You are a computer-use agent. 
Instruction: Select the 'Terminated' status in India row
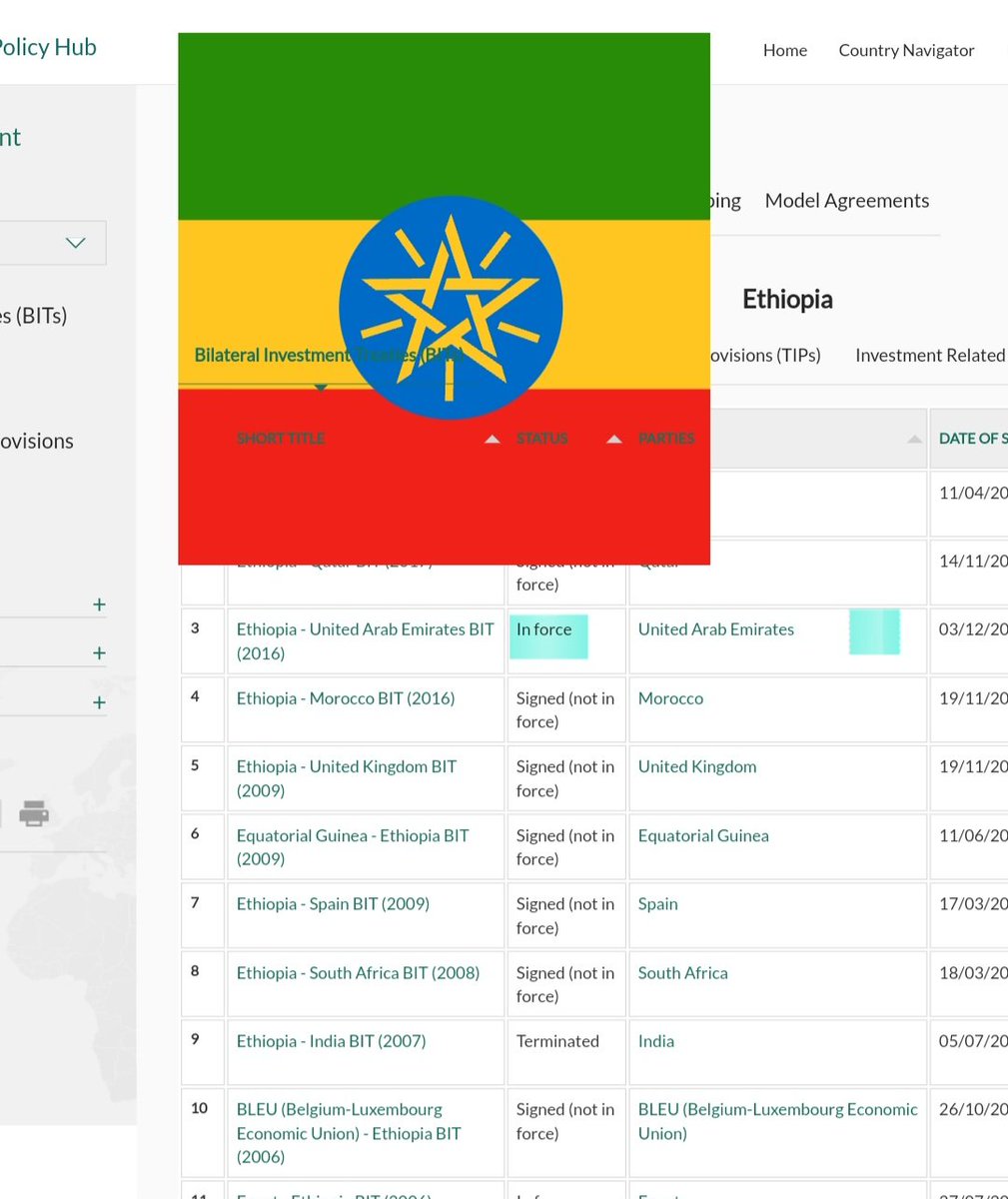[557, 1041]
